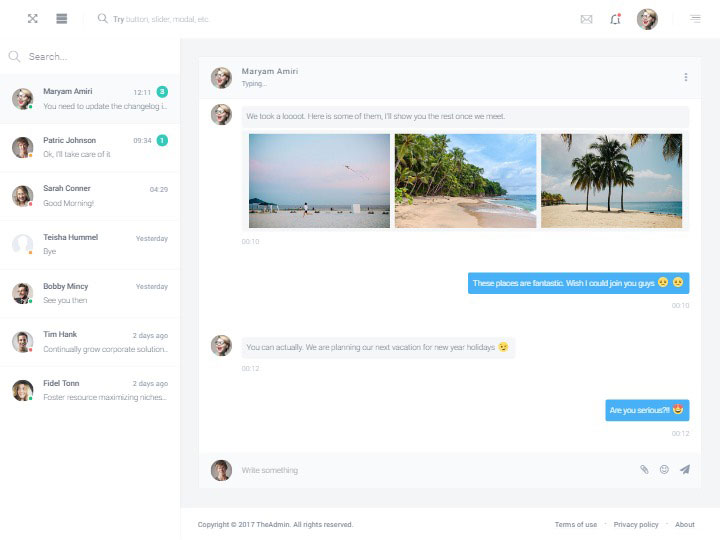This screenshot has height=540, width=720.
Task: Send message with paper plane icon
Action: (x=685, y=469)
